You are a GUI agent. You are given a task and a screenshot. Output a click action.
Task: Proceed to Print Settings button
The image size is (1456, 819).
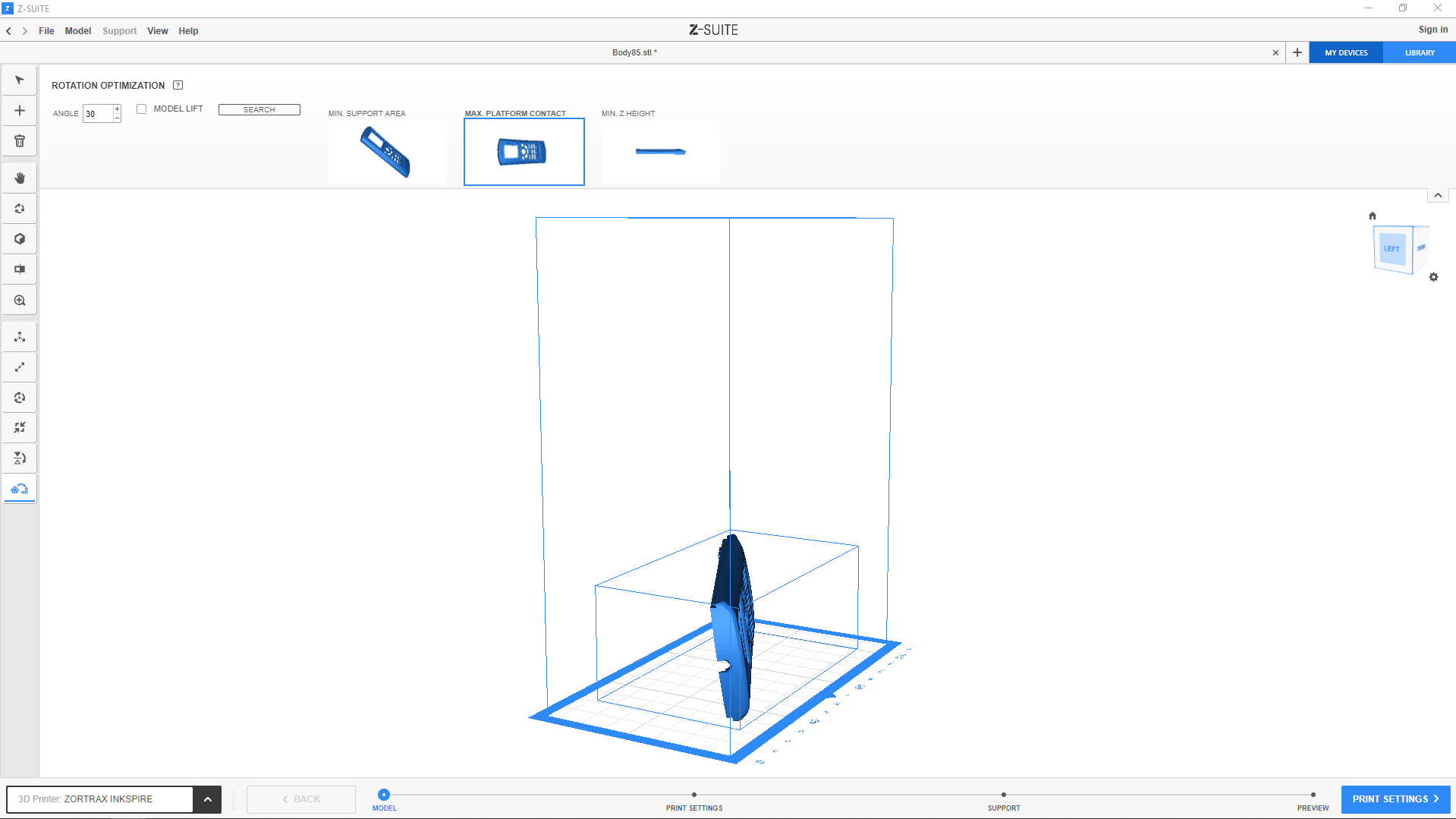point(1395,799)
